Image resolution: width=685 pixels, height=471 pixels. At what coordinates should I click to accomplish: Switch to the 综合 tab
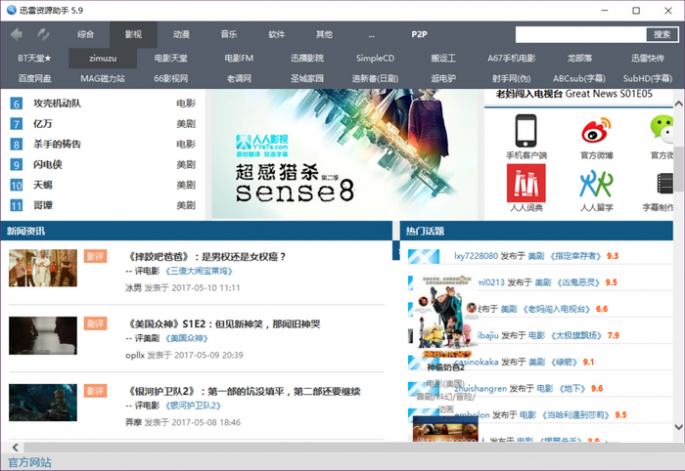coord(86,34)
